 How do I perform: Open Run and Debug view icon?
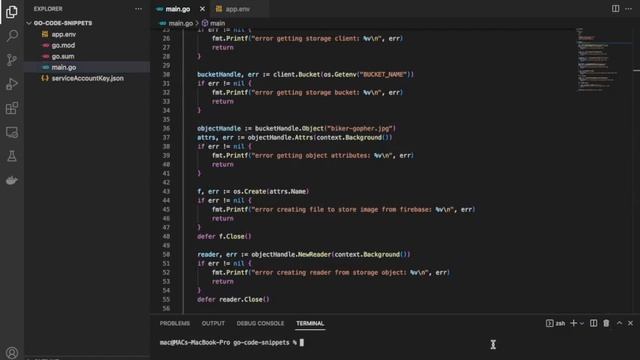12,84
